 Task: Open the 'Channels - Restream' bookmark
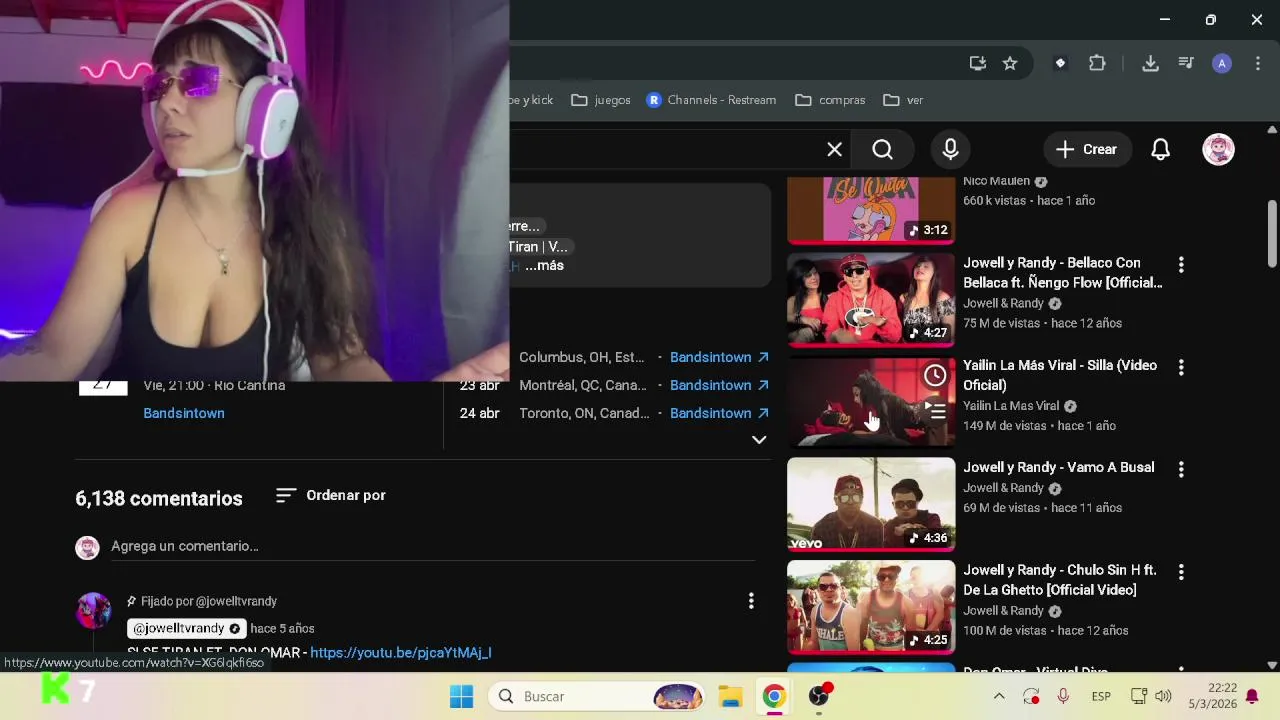click(711, 100)
